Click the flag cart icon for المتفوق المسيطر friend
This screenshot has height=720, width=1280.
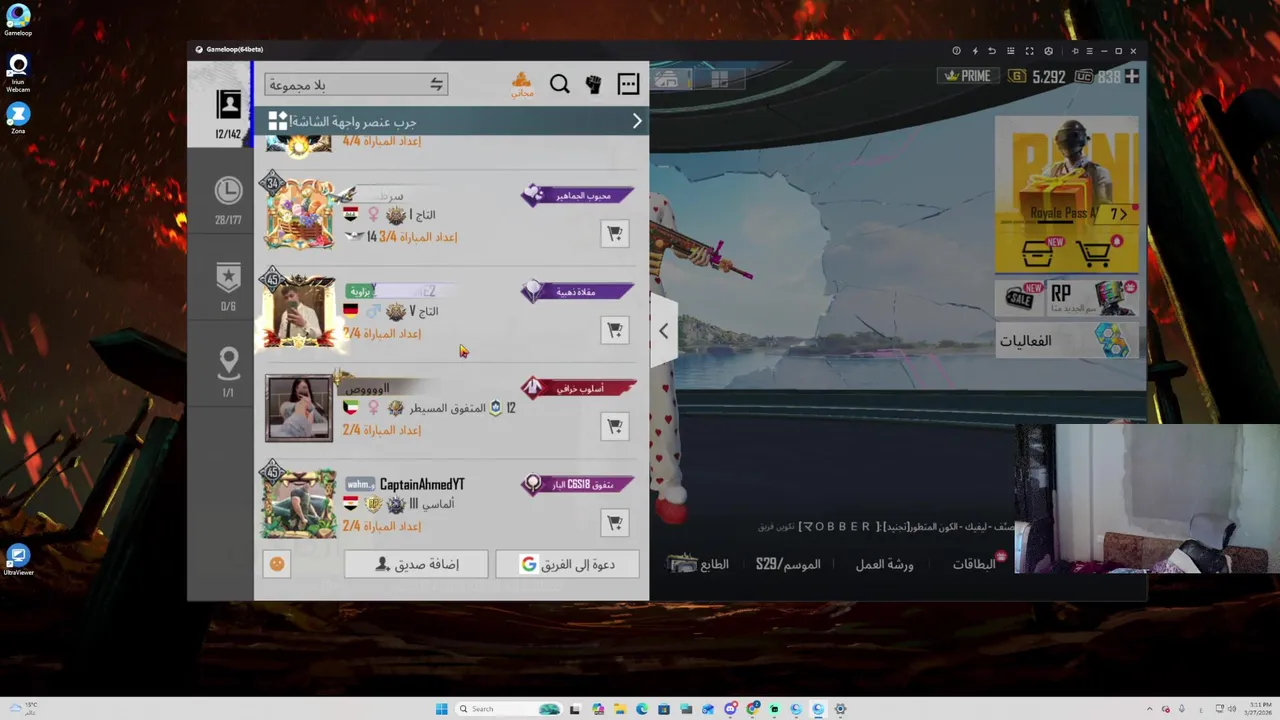615,425
